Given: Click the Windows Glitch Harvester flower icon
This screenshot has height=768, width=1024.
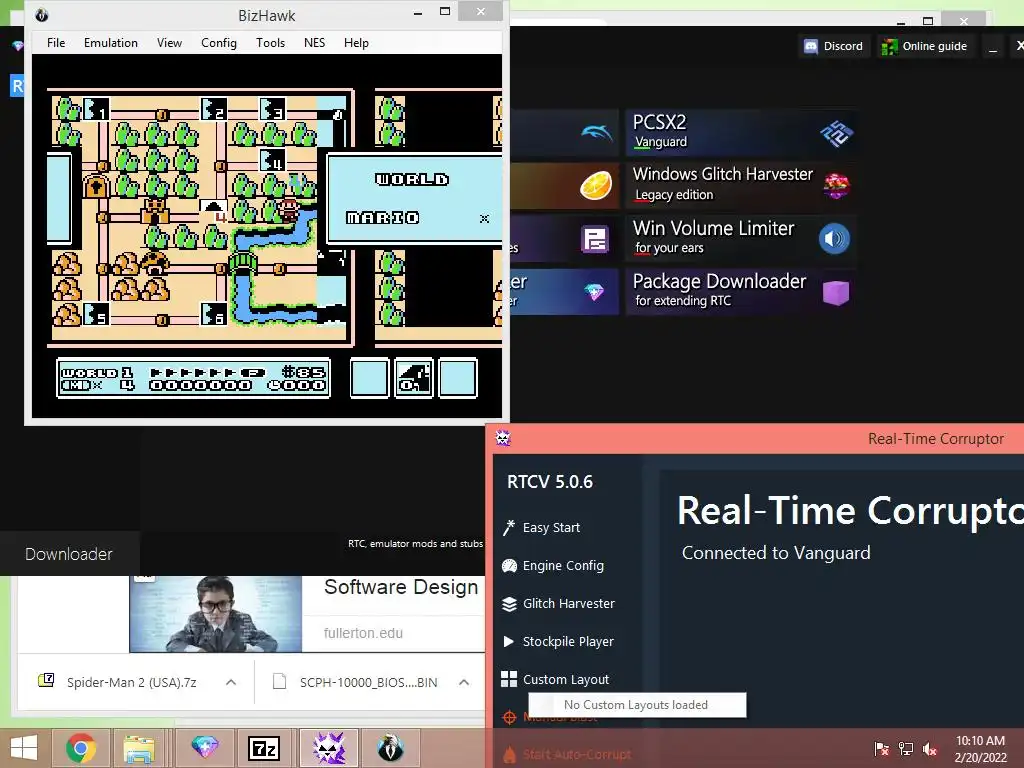Looking at the screenshot, I should pos(837,186).
